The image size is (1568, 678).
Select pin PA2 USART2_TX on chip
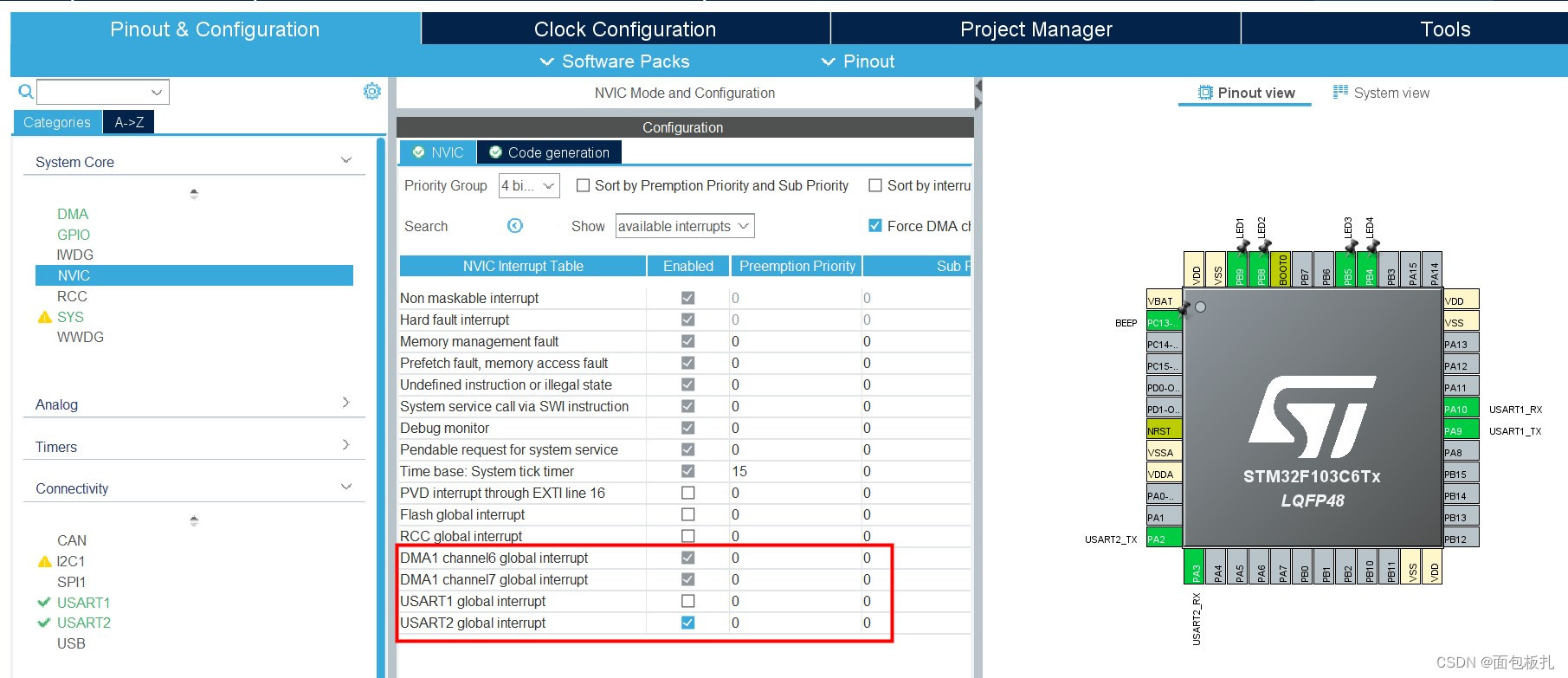[1164, 539]
